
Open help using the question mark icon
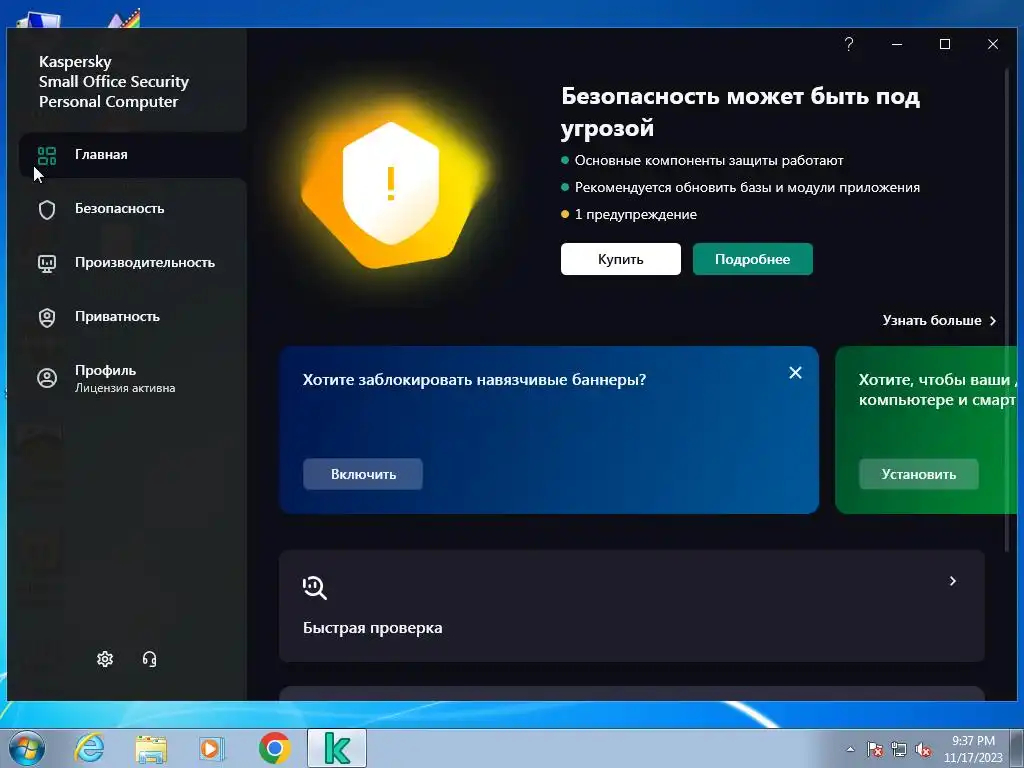[x=849, y=44]
